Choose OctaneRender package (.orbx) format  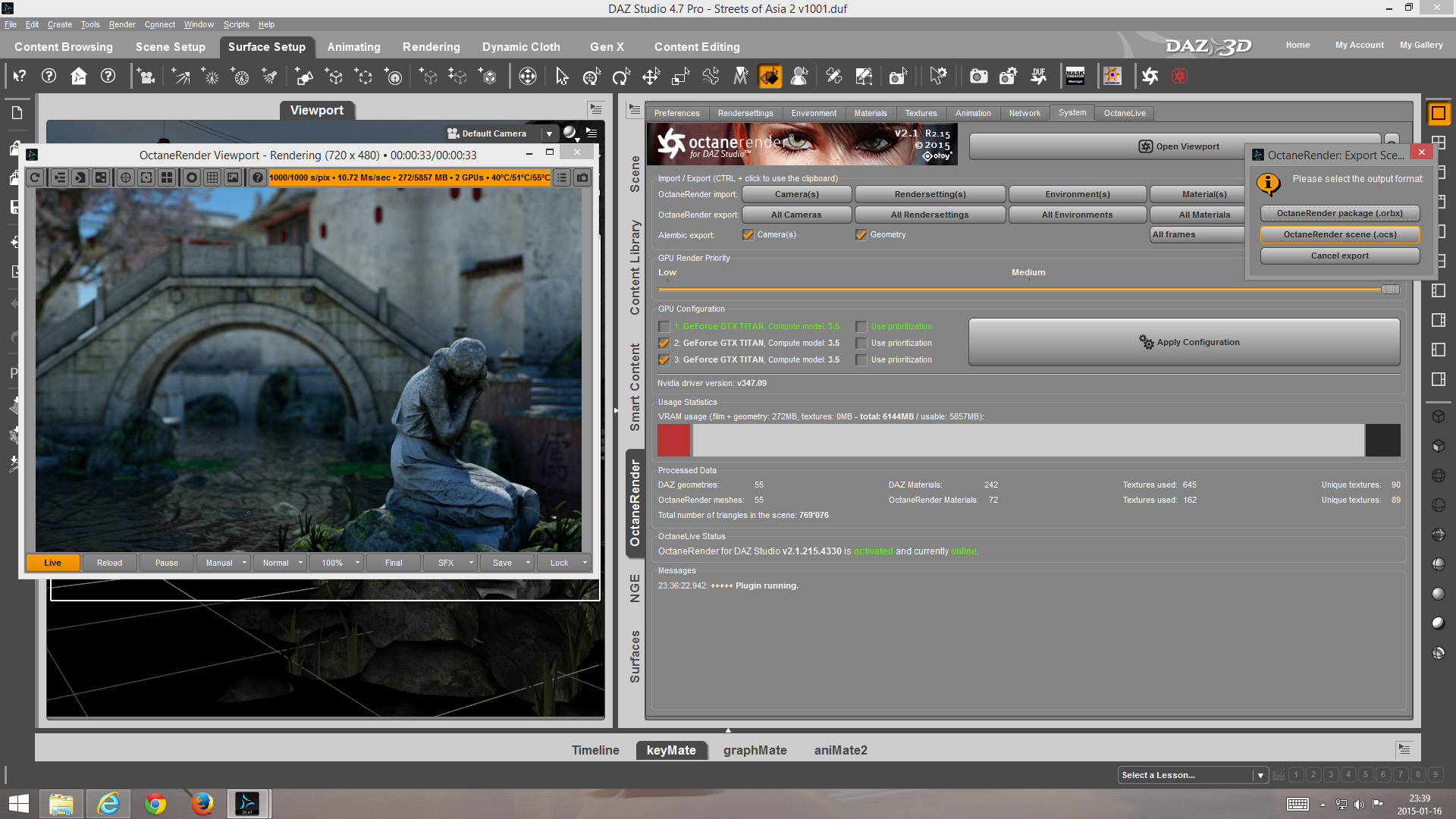pyautogui.click(x=1339, y=213)
